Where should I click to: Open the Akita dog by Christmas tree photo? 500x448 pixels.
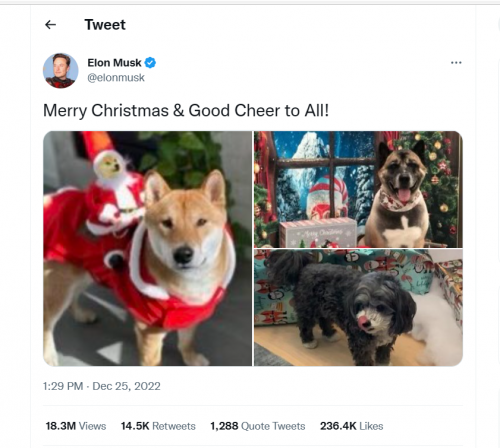tap(358, 189)
